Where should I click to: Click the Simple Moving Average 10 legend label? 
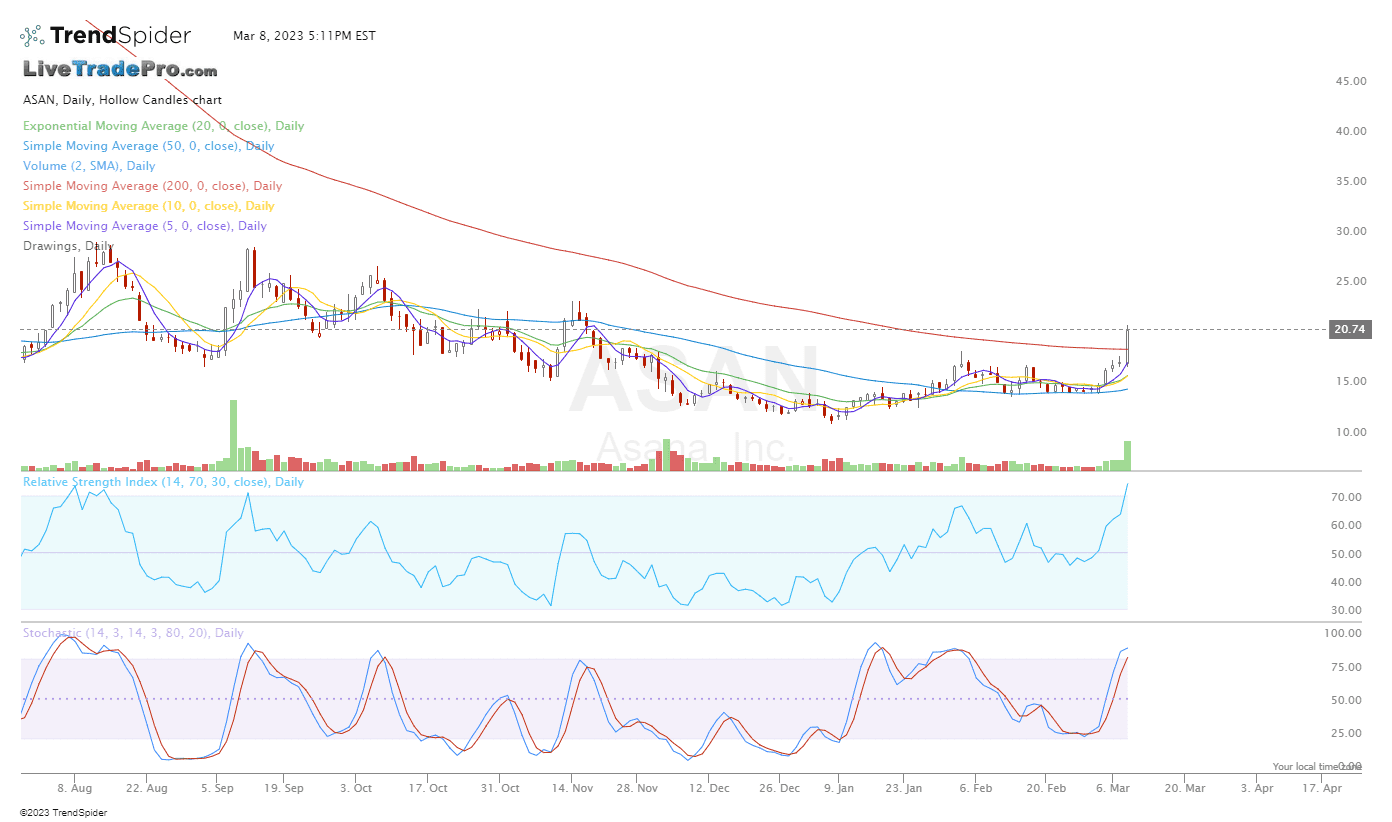click(148, 206)
